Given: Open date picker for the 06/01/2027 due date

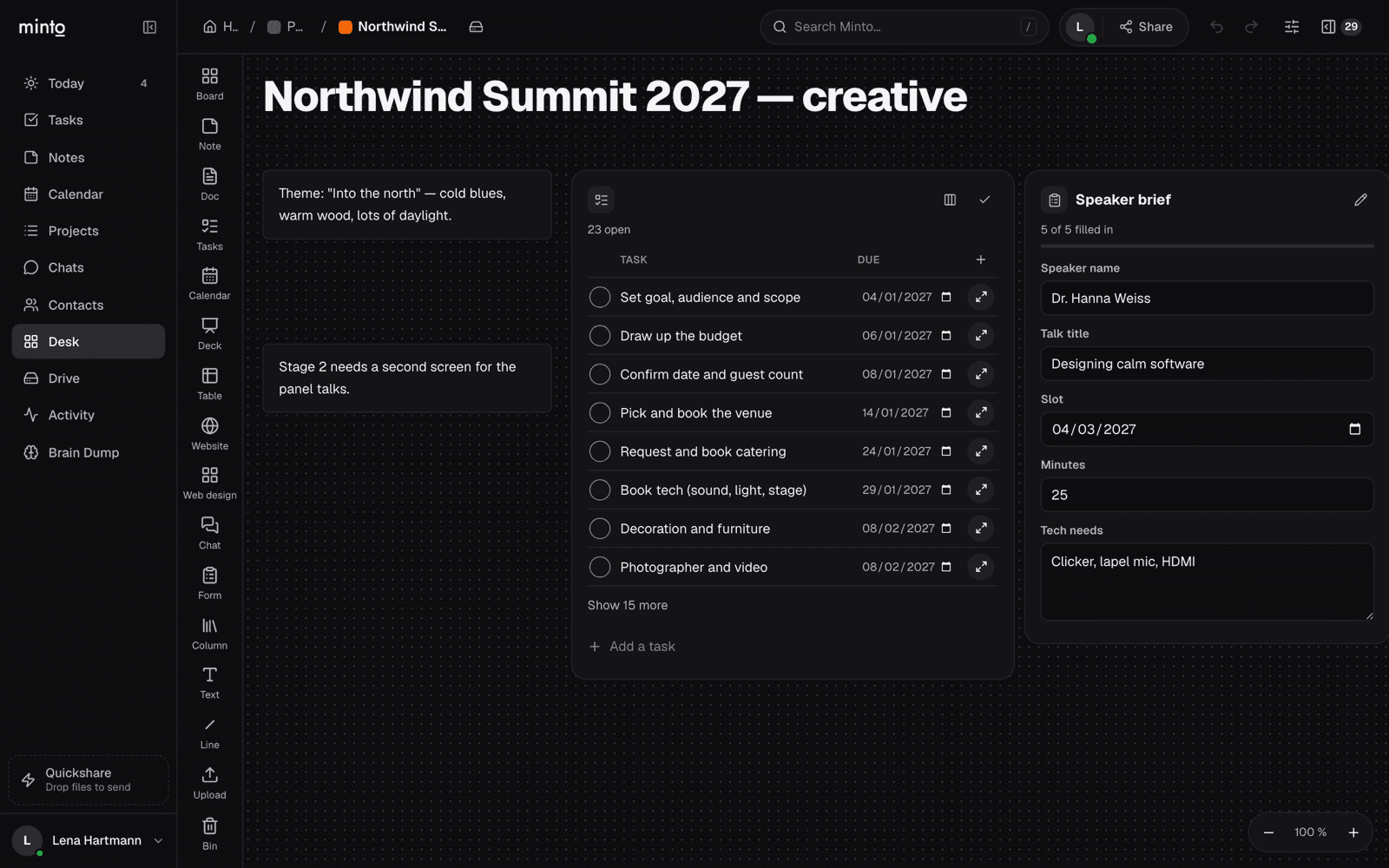Looking at the screenshot, I should pos(946,335).
